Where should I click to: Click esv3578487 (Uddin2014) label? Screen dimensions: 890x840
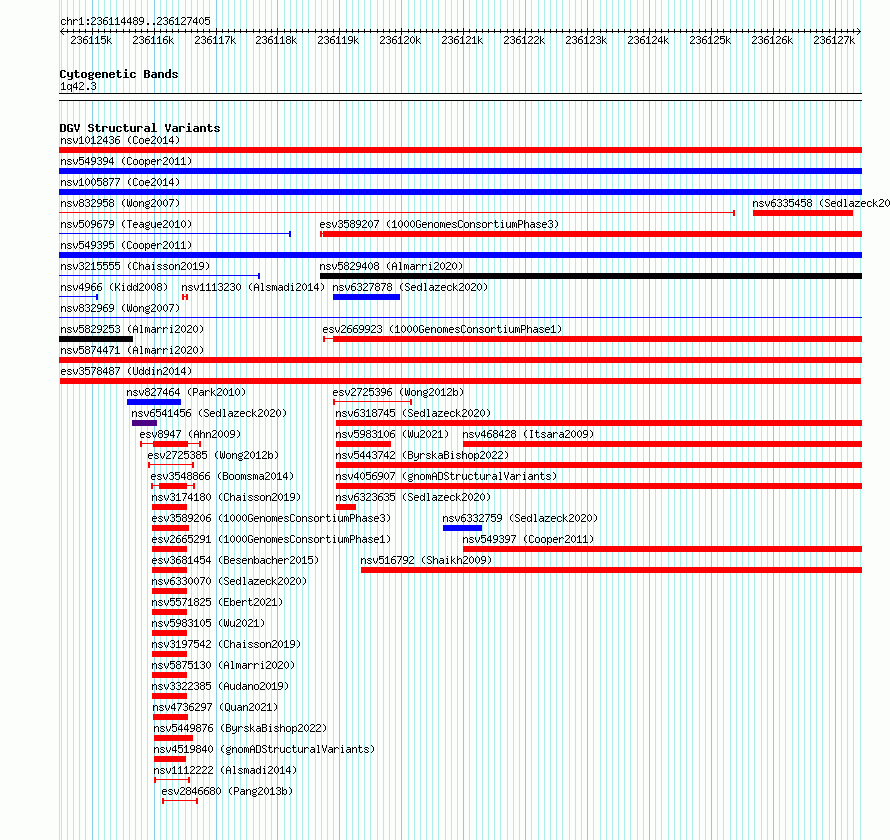(x=126, y=371)
